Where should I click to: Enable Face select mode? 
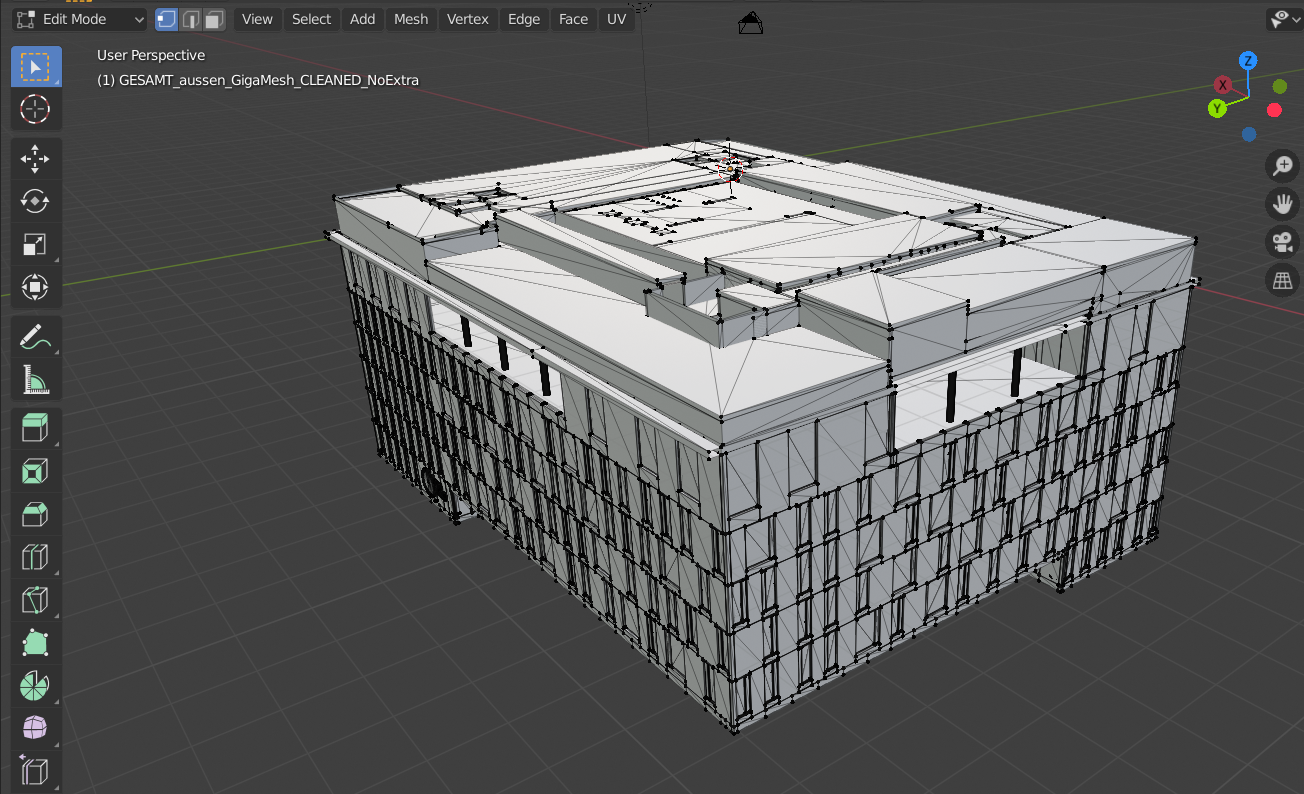[x=214, y=19]
